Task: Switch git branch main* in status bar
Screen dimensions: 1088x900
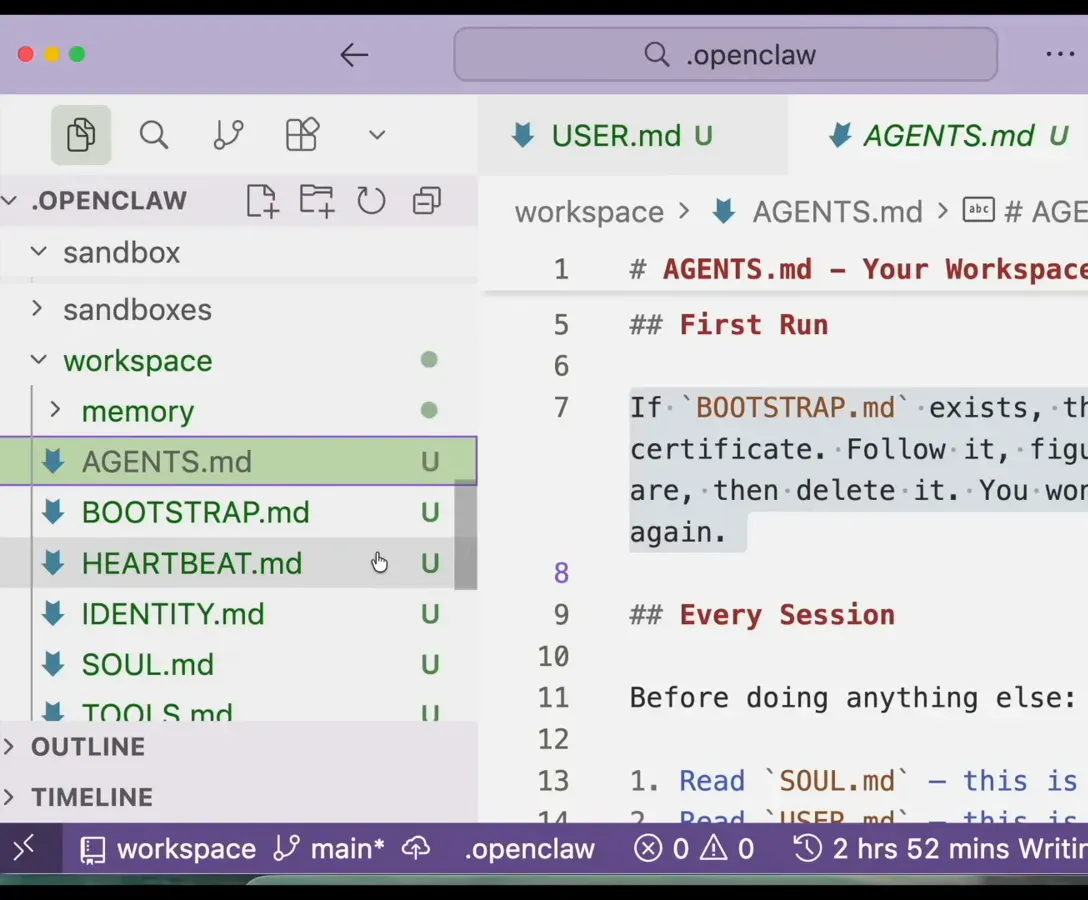Action: pos(329,849)
